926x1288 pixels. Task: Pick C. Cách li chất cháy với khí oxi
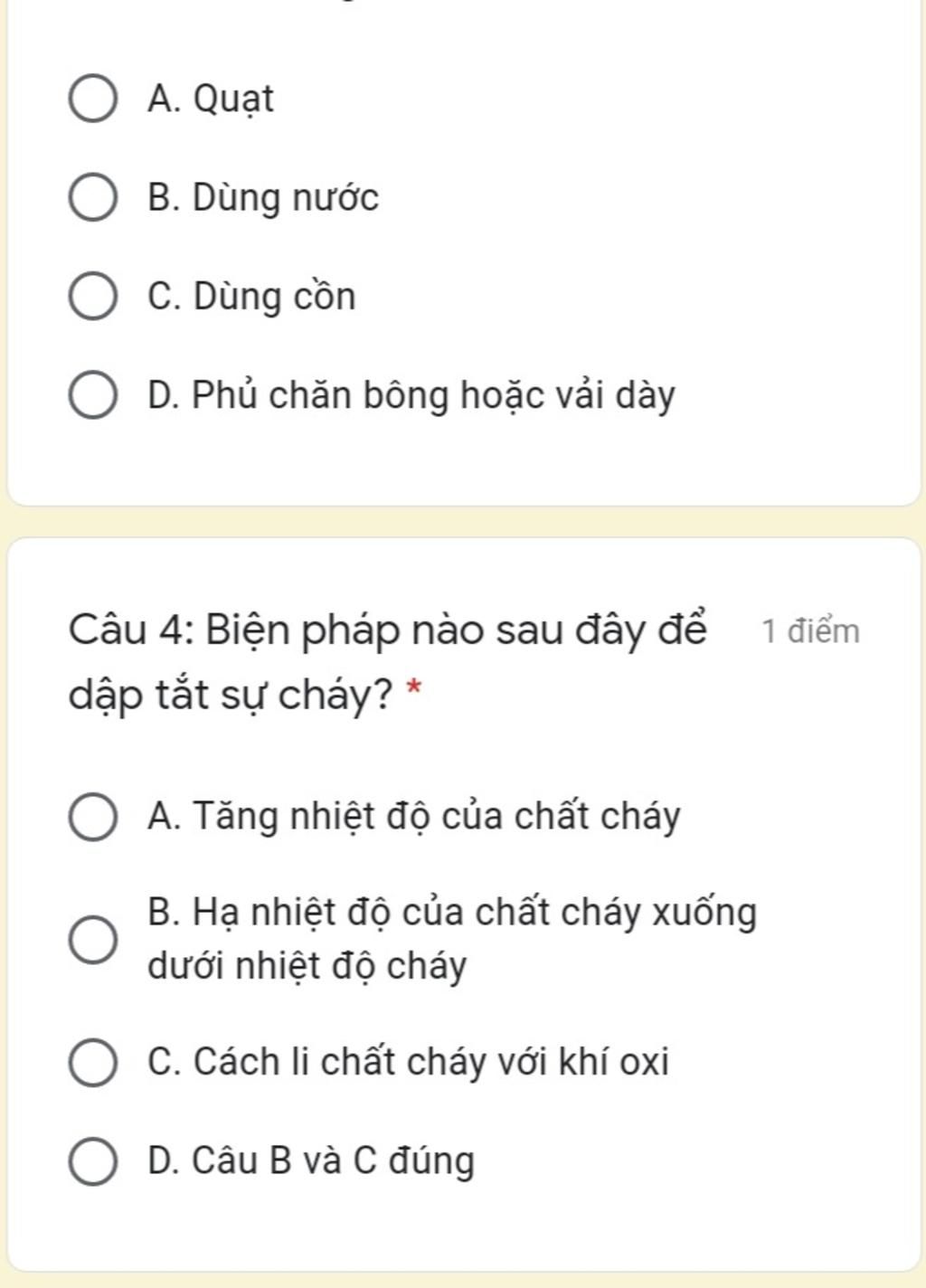tap(92, 1063)
